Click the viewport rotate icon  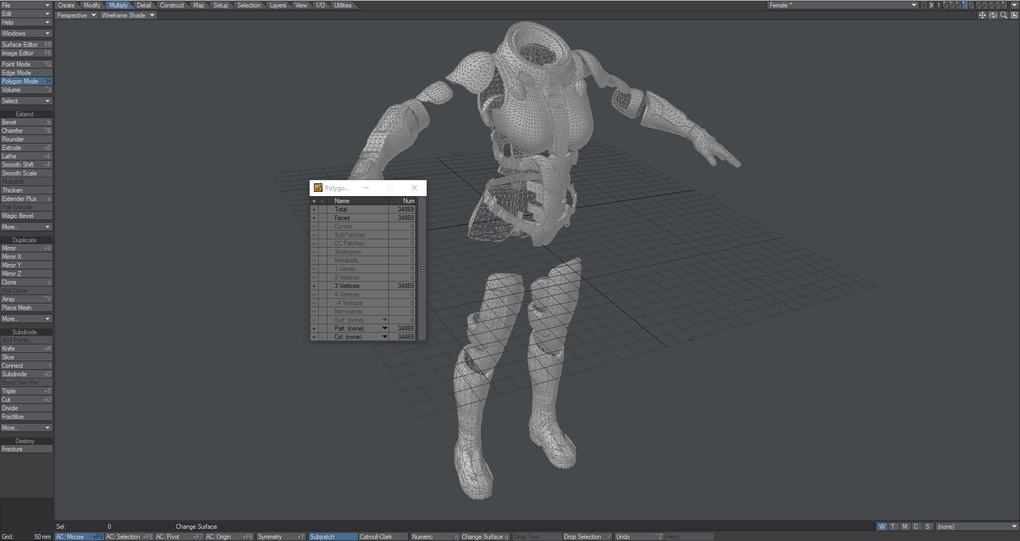tap(993, 15)
